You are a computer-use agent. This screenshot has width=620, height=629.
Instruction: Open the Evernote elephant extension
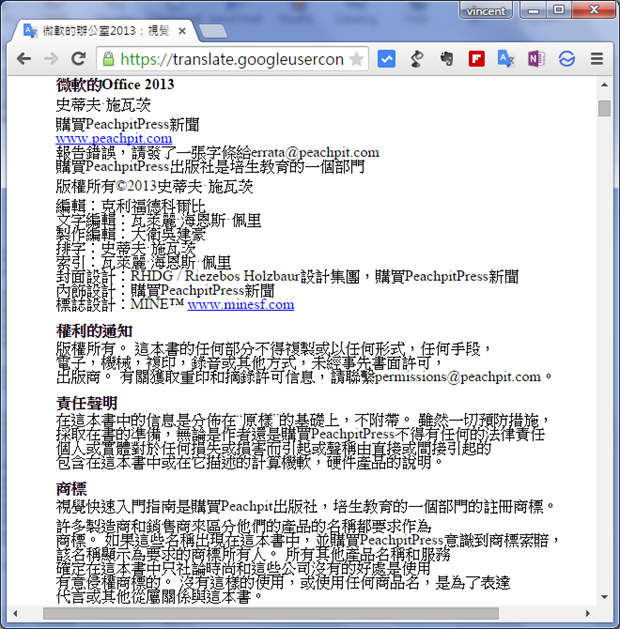click(446, 59)
